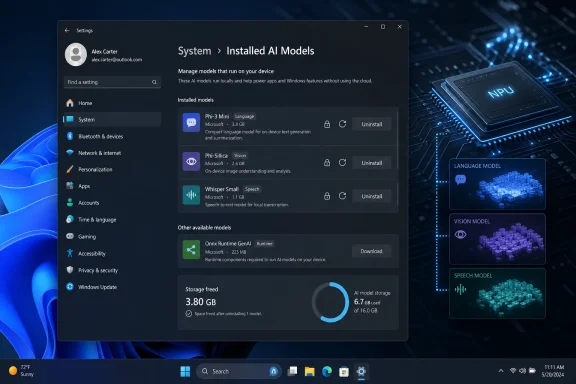Image resolution: width=576 pixels, height=384 pixels.
Task: Refresh the Phi-3 Mini model
Action: [342, 124]
